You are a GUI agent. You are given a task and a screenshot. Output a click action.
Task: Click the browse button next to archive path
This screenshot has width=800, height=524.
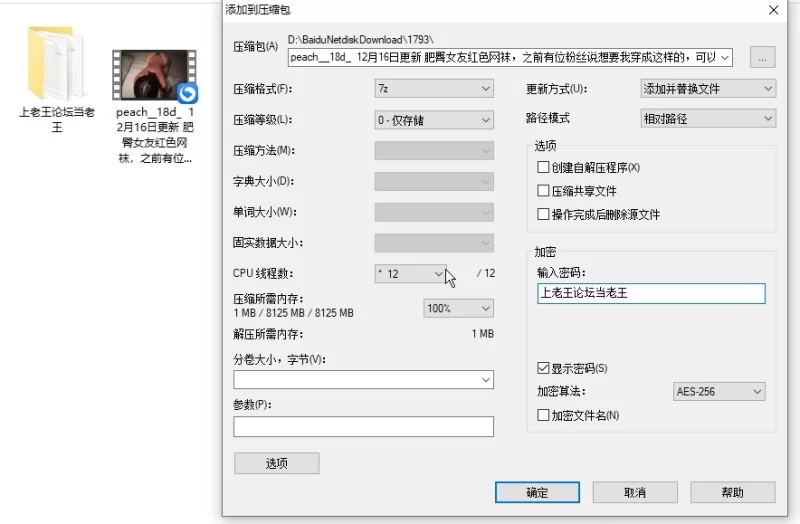(x=762, y=57)
